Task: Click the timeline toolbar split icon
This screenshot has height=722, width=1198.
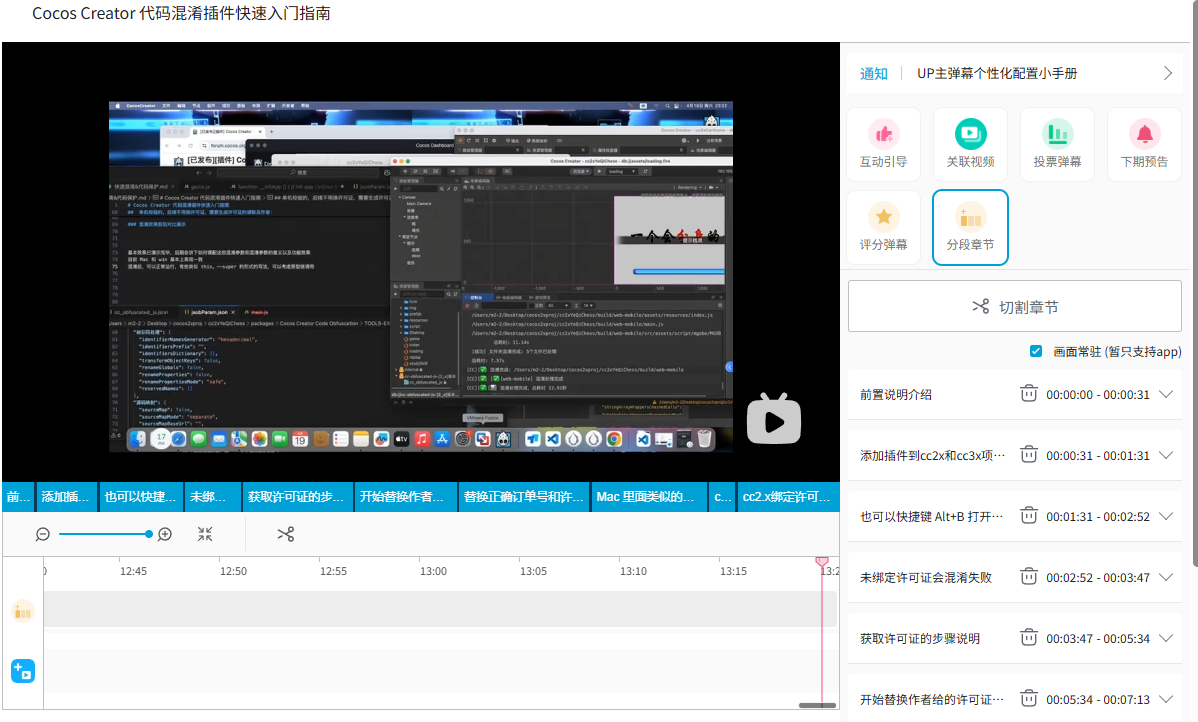Action: (286, 534)
